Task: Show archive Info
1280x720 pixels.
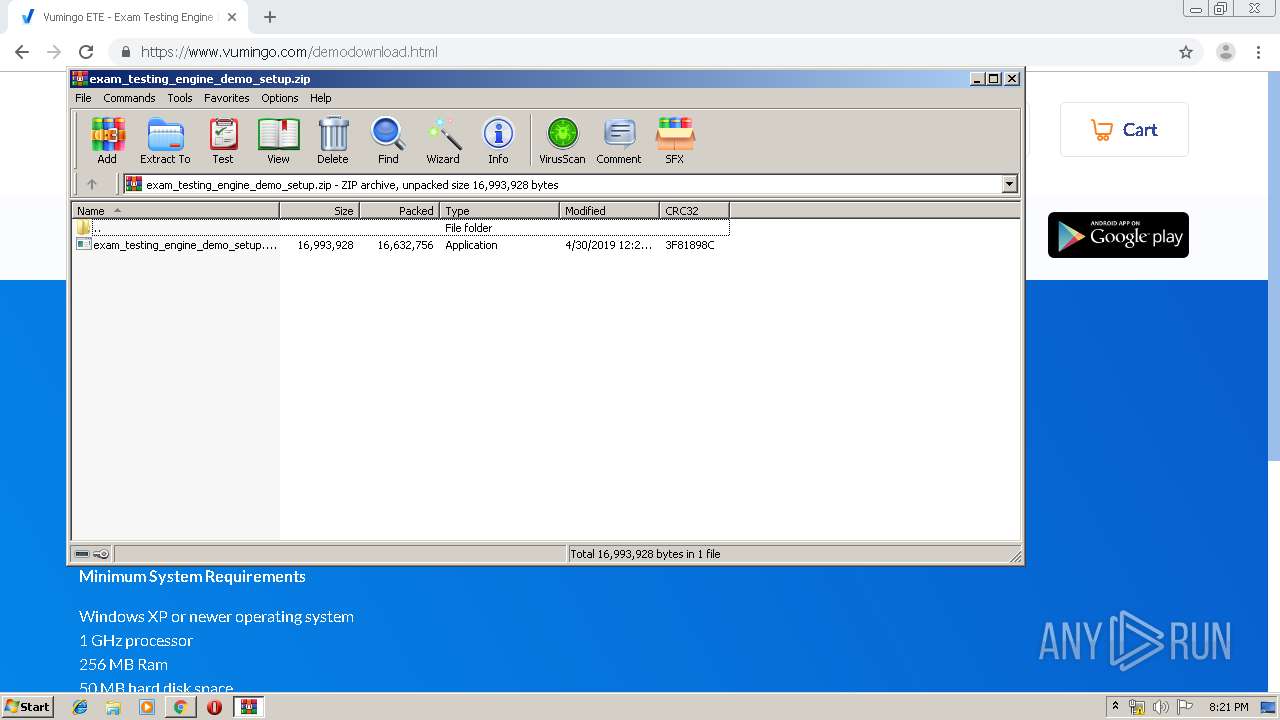Action: (x=498, y=140)
